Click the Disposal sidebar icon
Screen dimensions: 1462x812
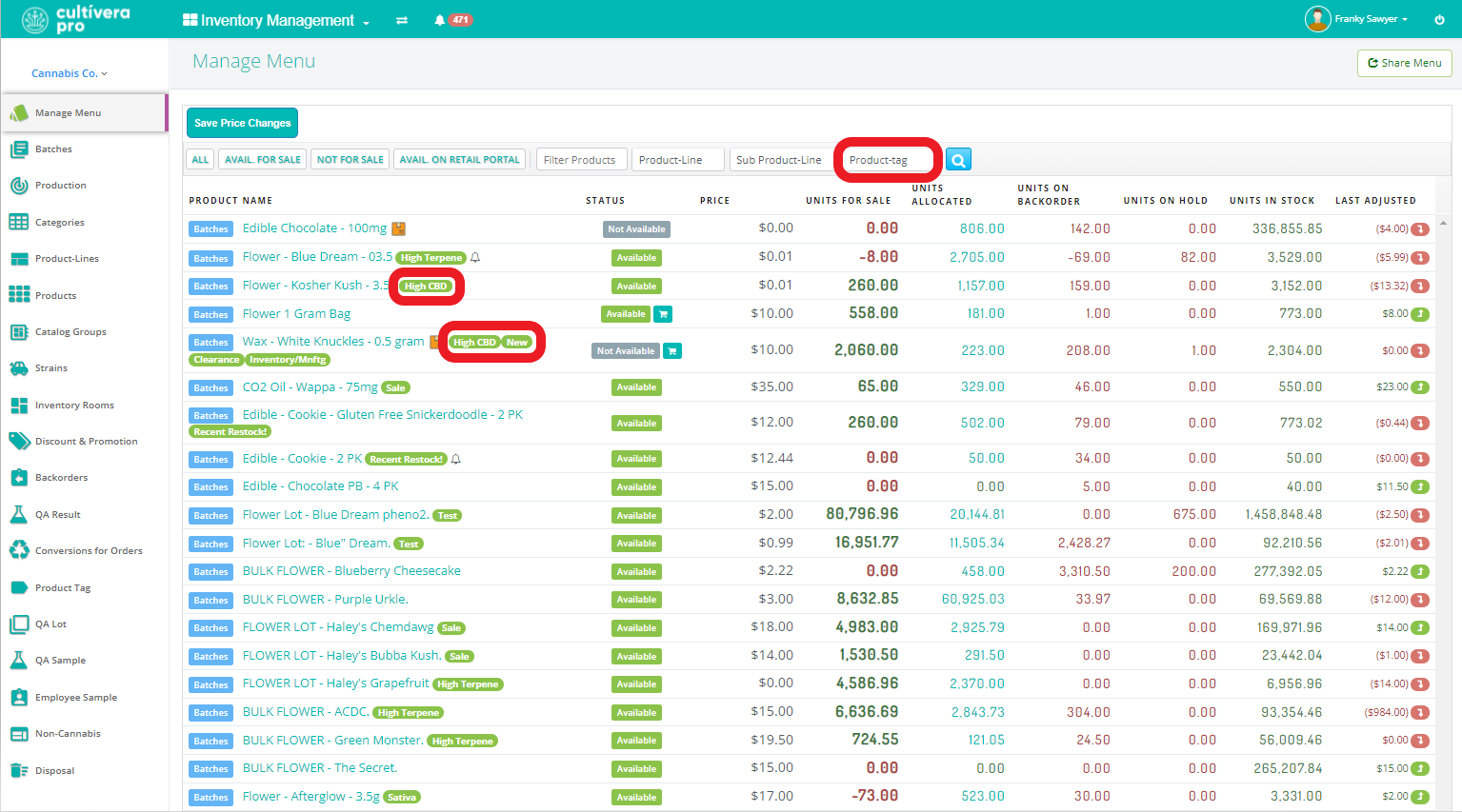point(19,770)
